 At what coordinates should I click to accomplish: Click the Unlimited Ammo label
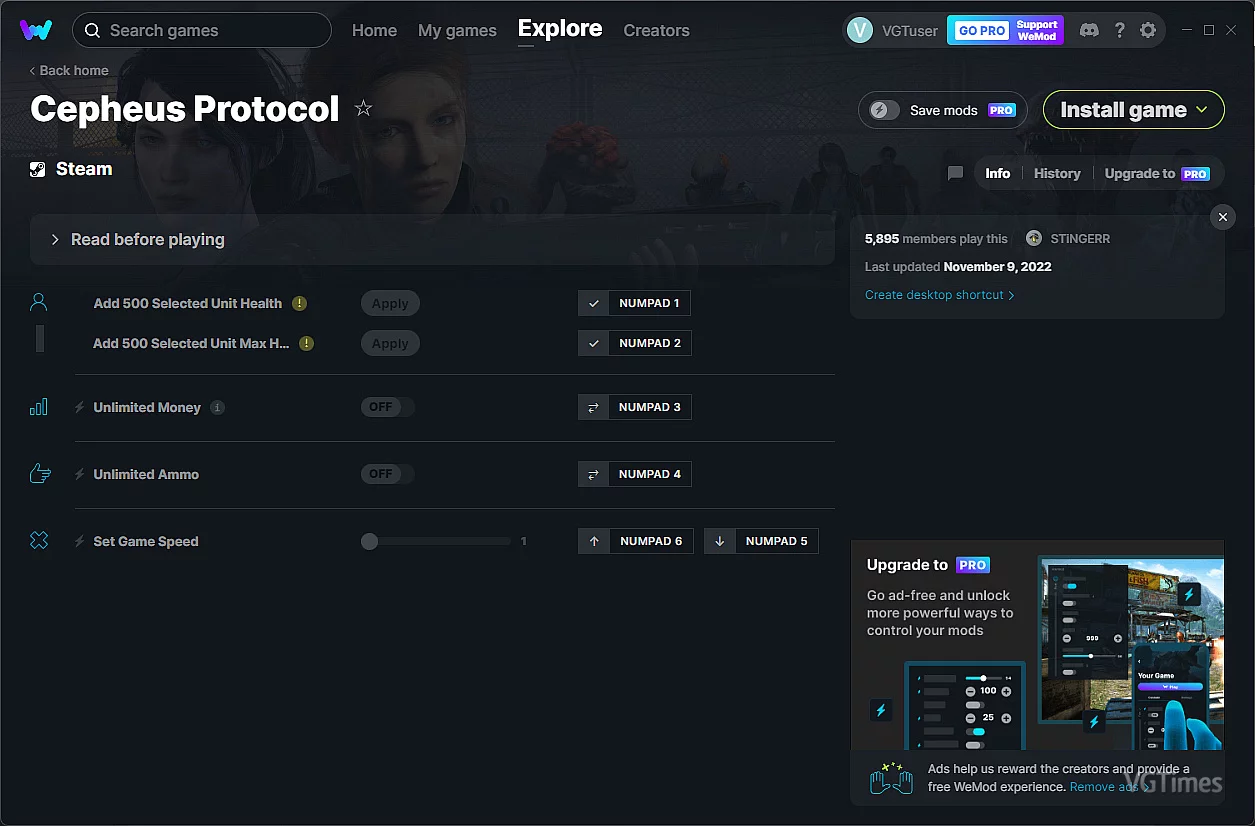(146, 474)
